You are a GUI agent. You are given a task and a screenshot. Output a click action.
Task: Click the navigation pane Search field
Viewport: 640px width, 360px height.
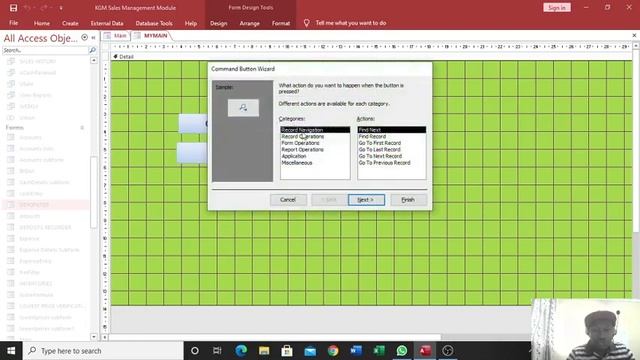[45, 50]
